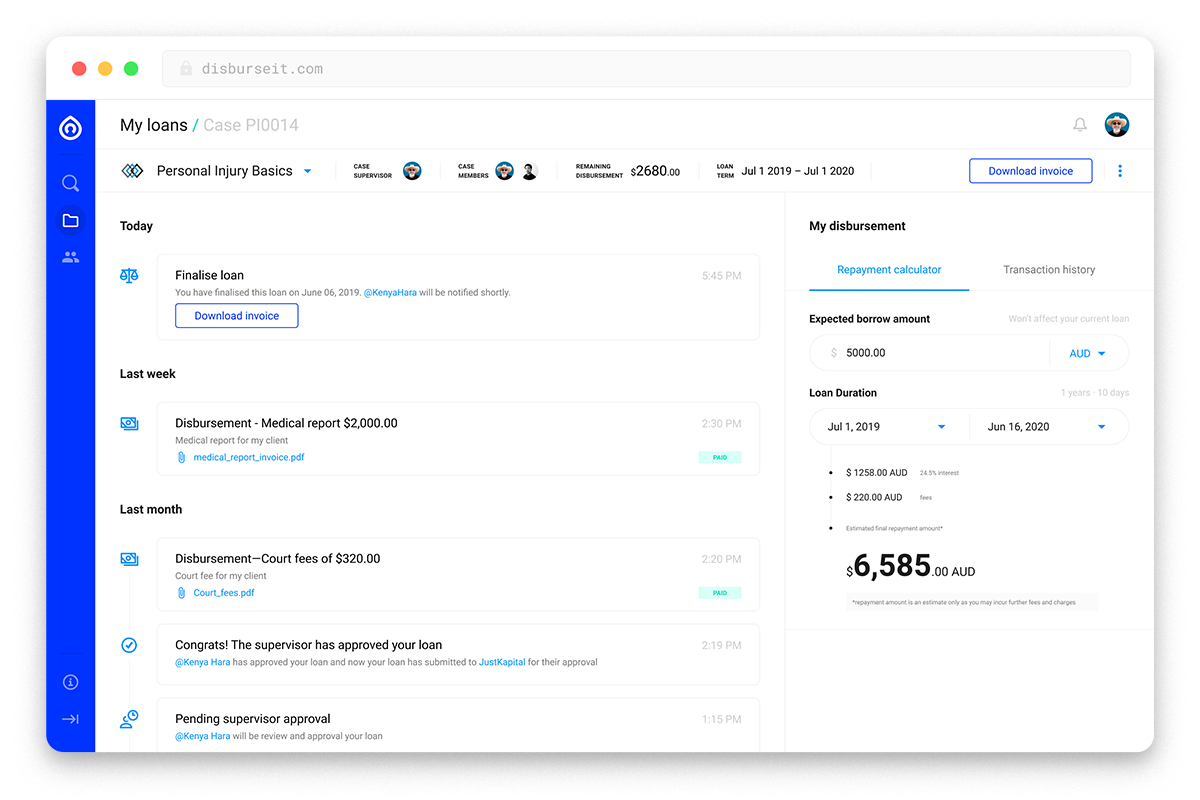This screenshot has height=800, width=1200.
Task: Click the PAID badge on Medical report
Action: click(x=720, y=457)
